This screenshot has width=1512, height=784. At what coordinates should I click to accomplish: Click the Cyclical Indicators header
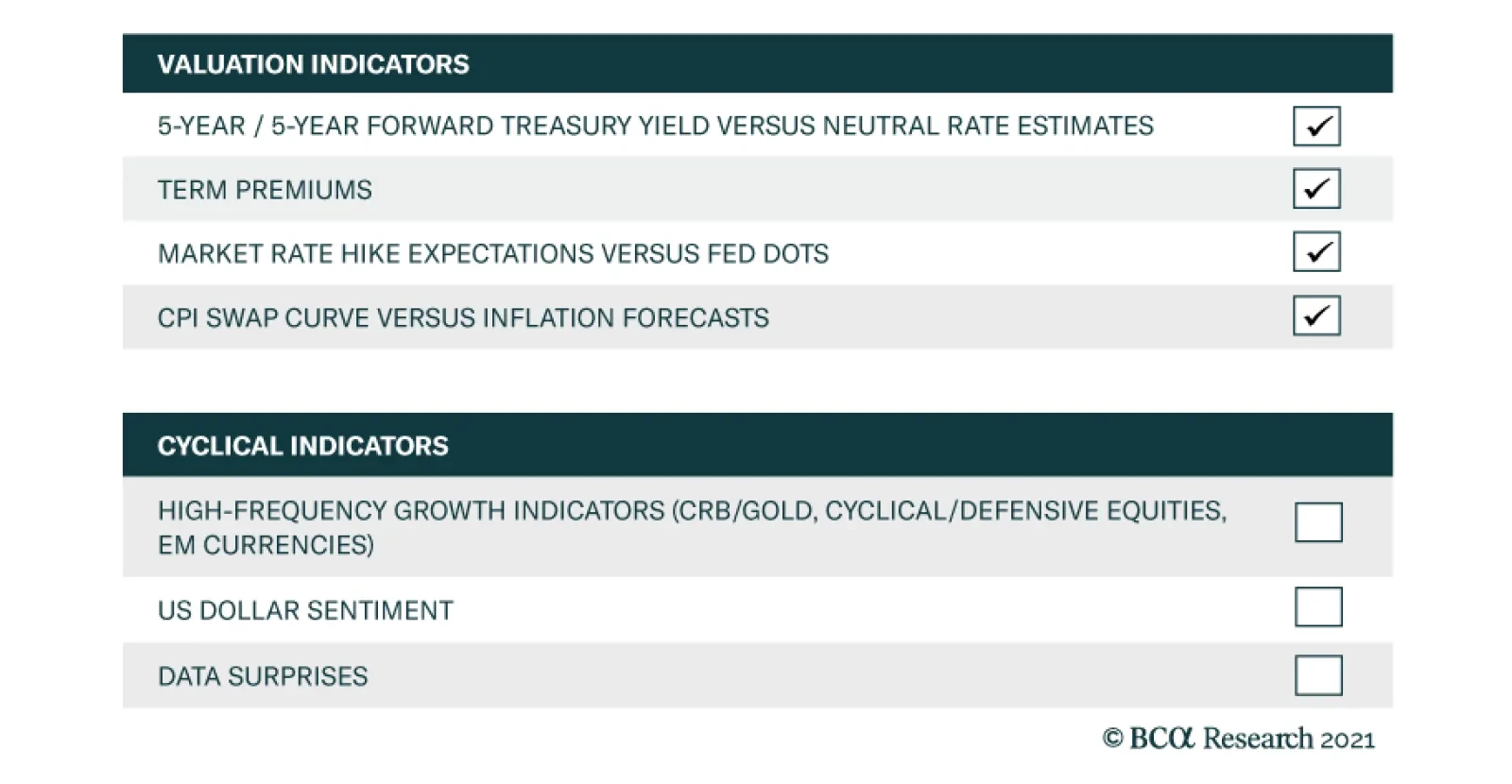click(x=302, y=446)
